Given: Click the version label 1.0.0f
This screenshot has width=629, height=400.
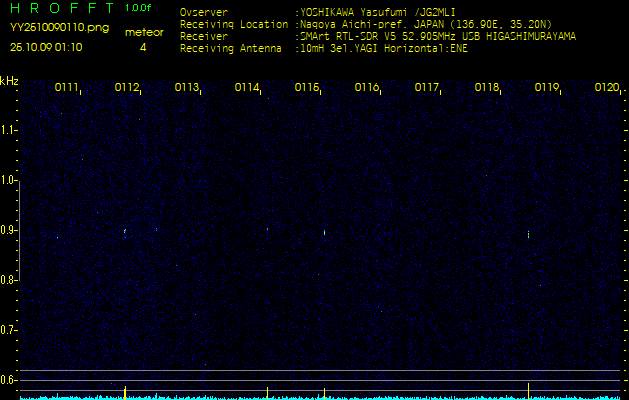Looking at the screenshot, I should click(138, 8).
